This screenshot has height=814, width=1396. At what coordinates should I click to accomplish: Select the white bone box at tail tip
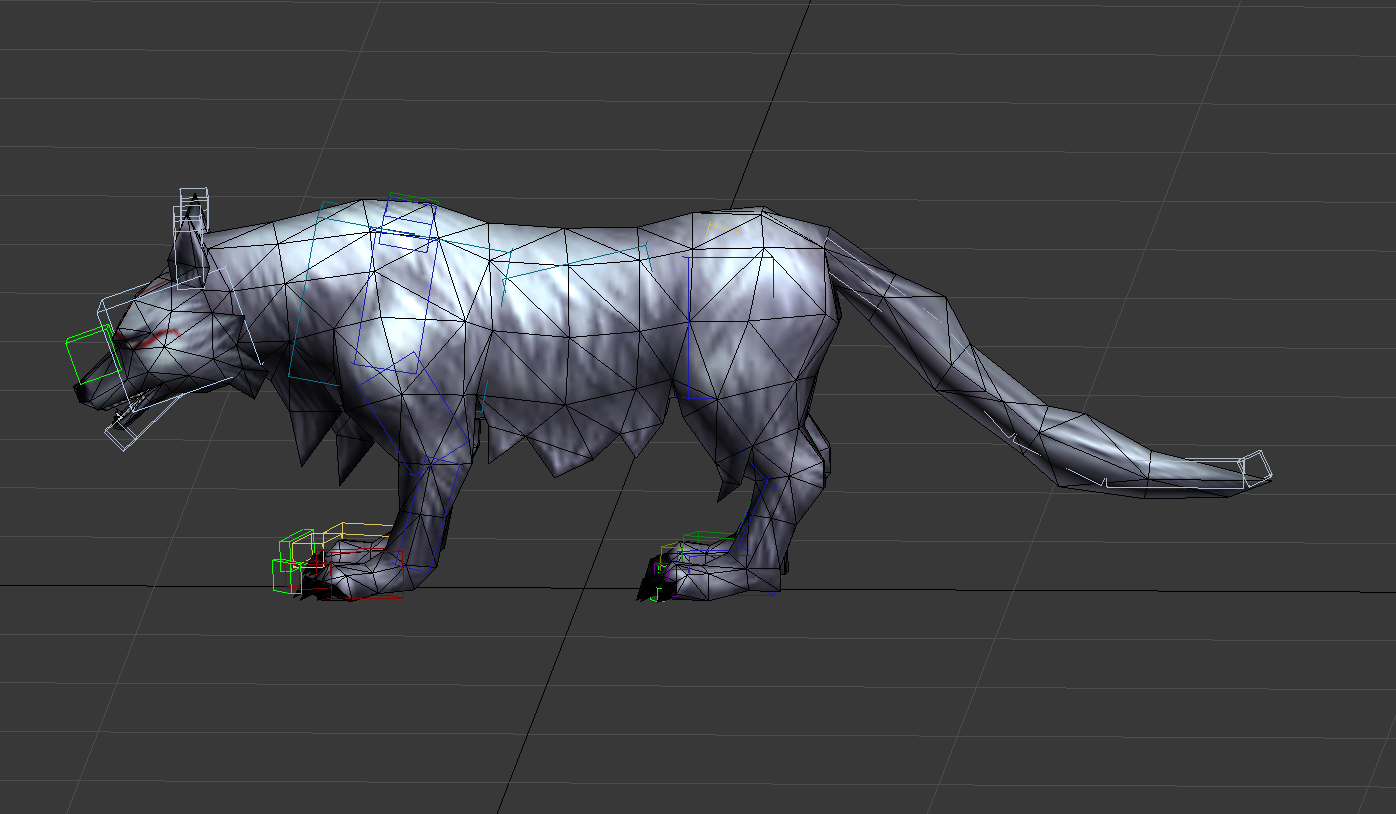click(1255, 466)
